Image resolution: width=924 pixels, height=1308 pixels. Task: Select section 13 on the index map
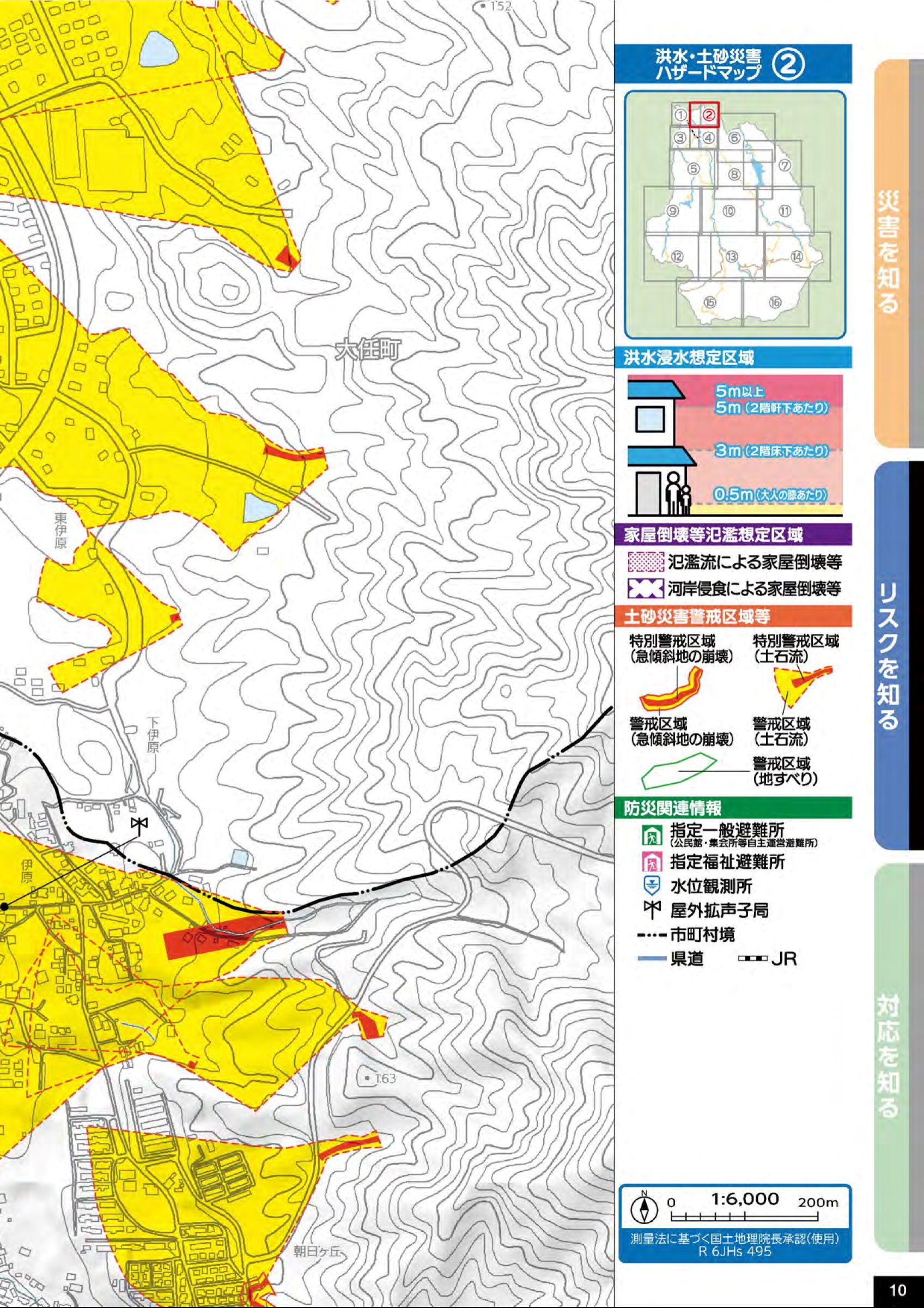[732, 257]
